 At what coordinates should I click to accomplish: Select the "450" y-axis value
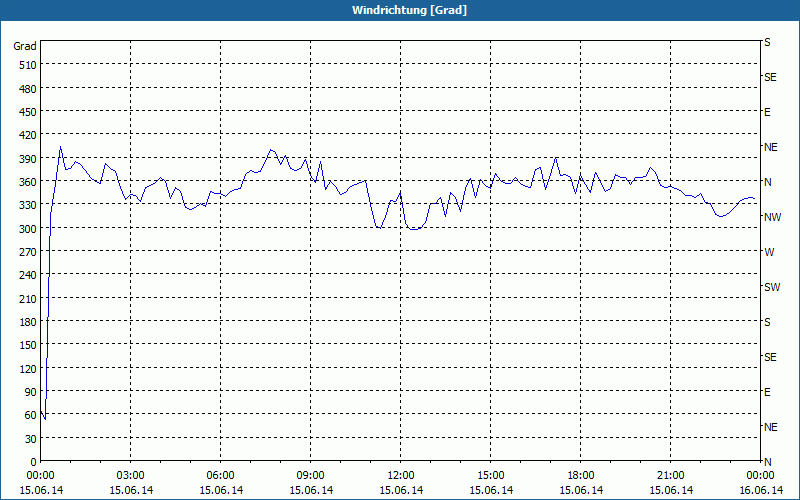click(x=28, y=112)
